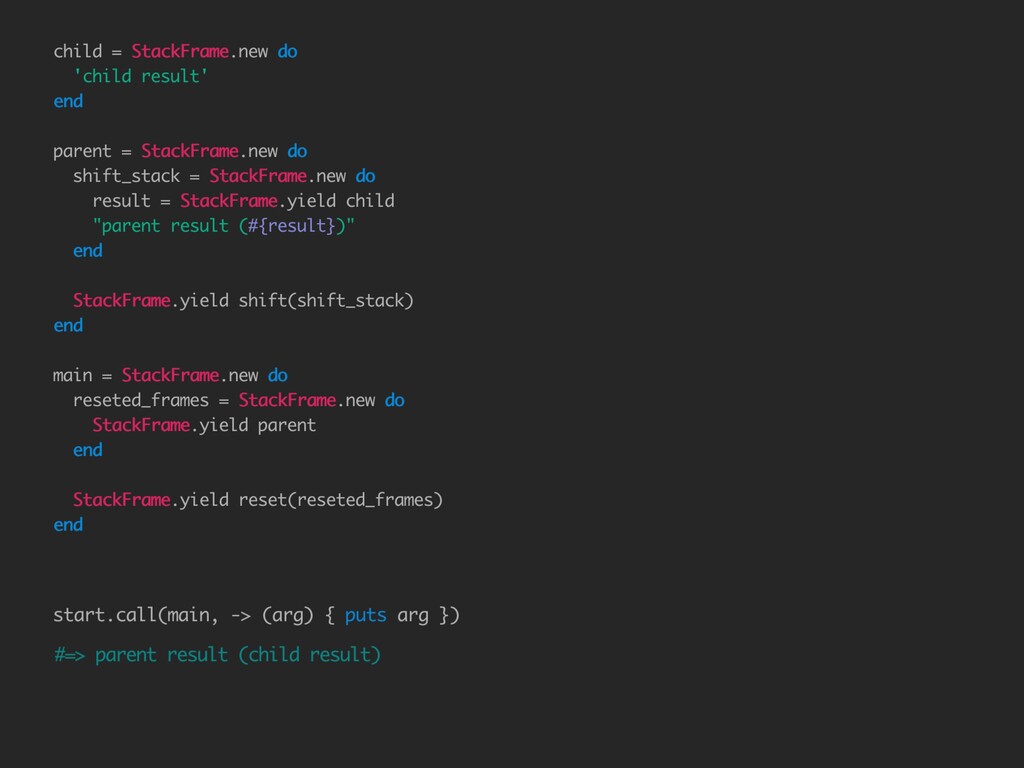Click the final end closing the main block
The image size is (1024, 768).
(x=68, y=525)
